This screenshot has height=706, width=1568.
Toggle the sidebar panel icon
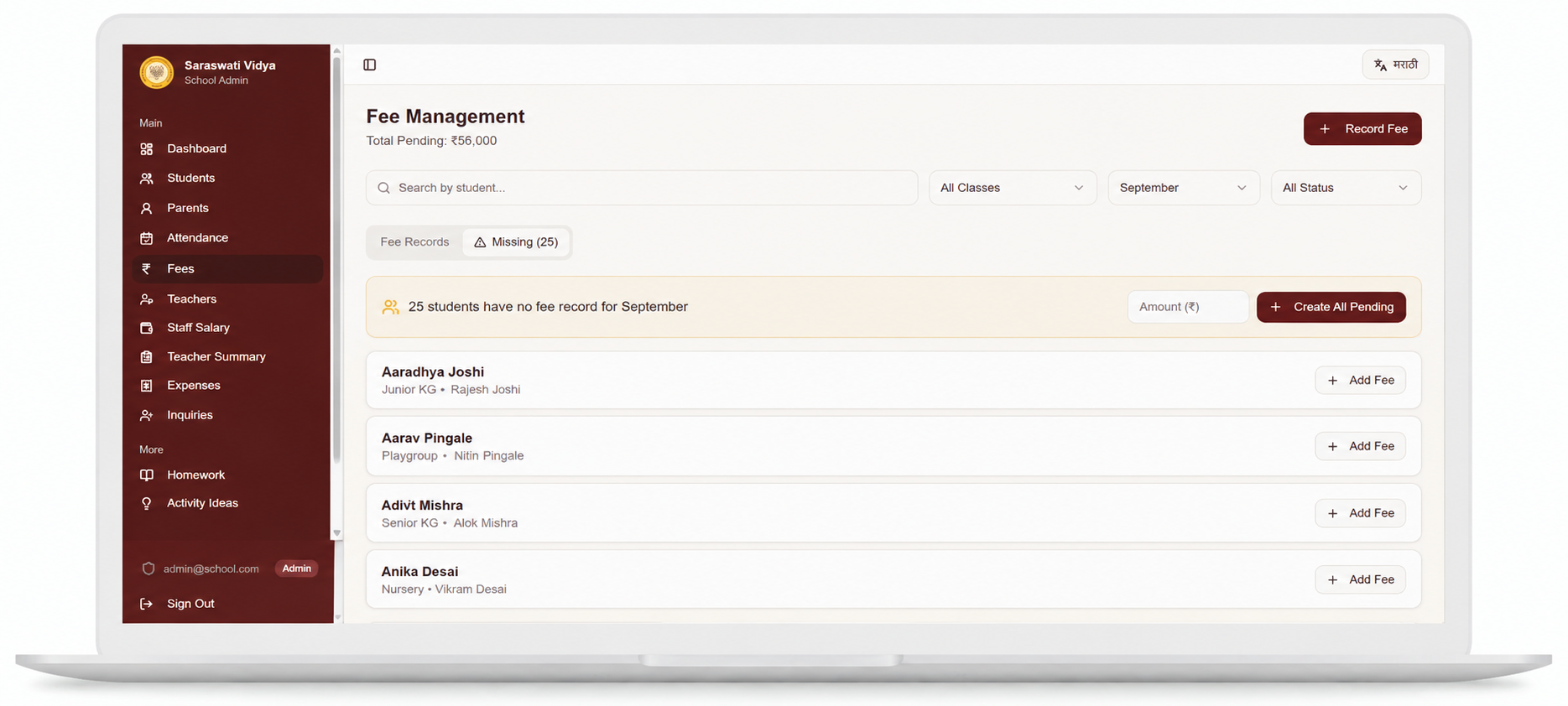pyautogui.click(x=369, y=65)
